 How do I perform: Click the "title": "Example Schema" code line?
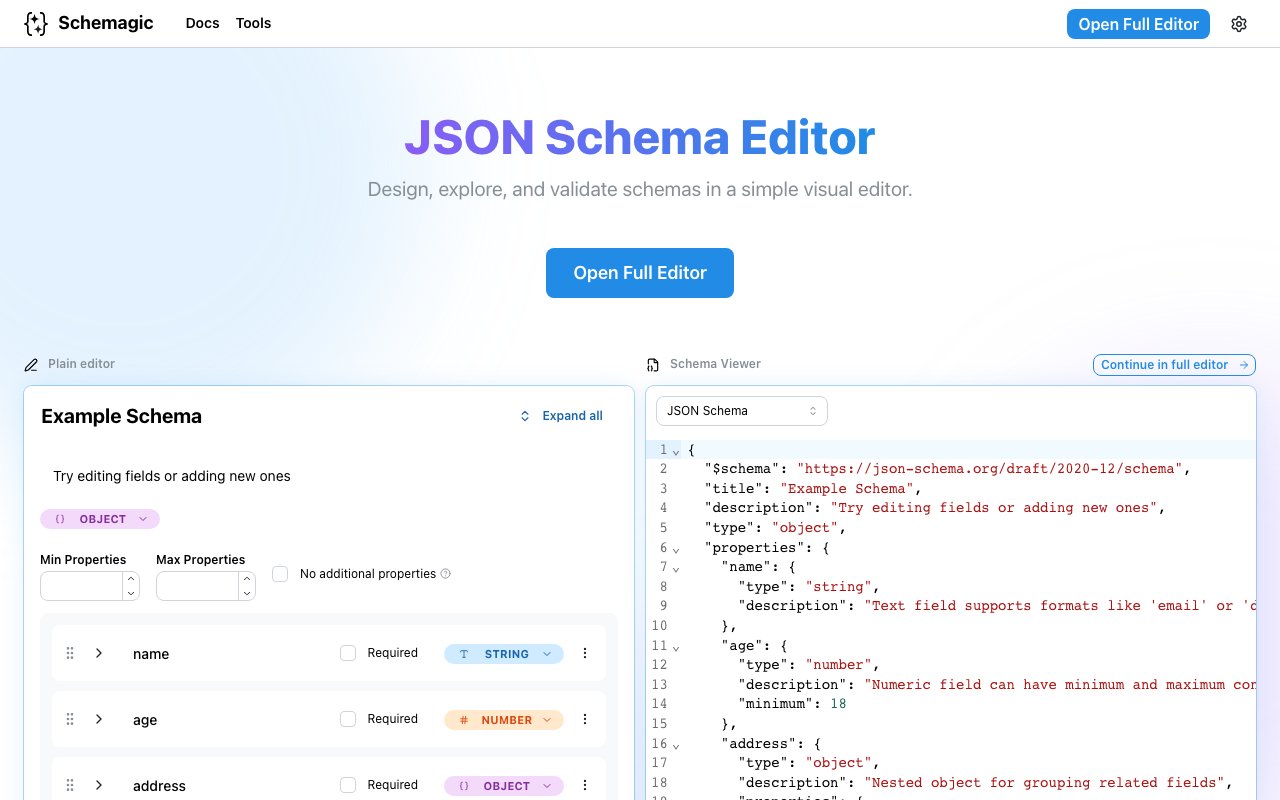coord(812,489)
